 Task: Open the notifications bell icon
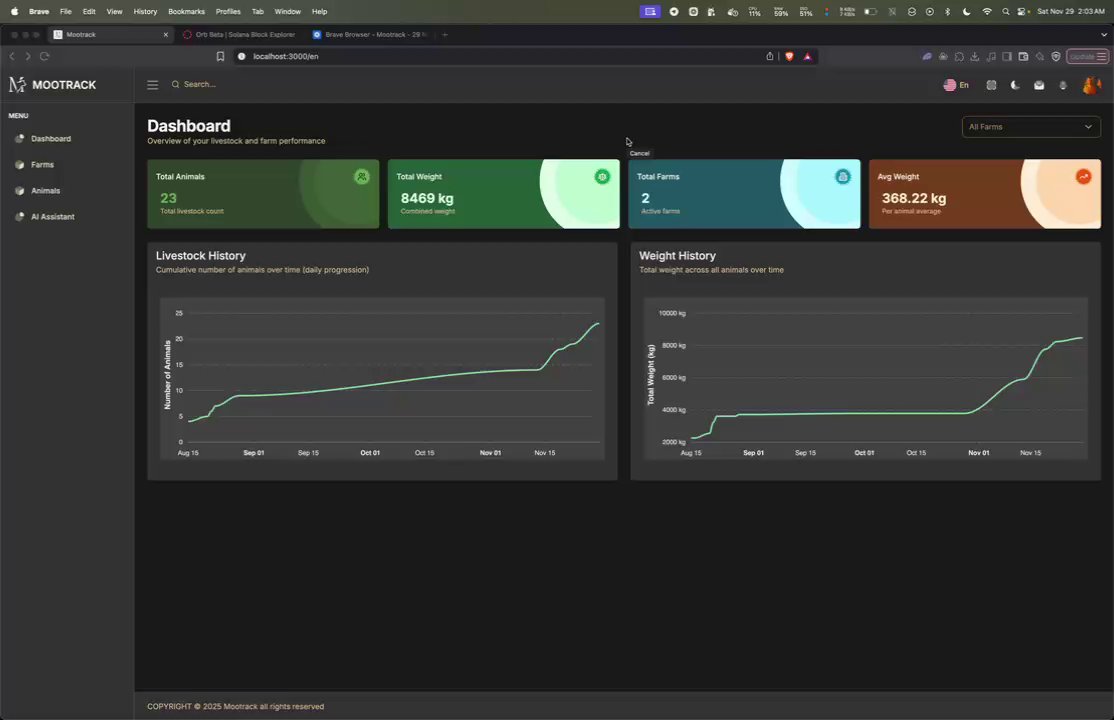[x=1063, y=85]
